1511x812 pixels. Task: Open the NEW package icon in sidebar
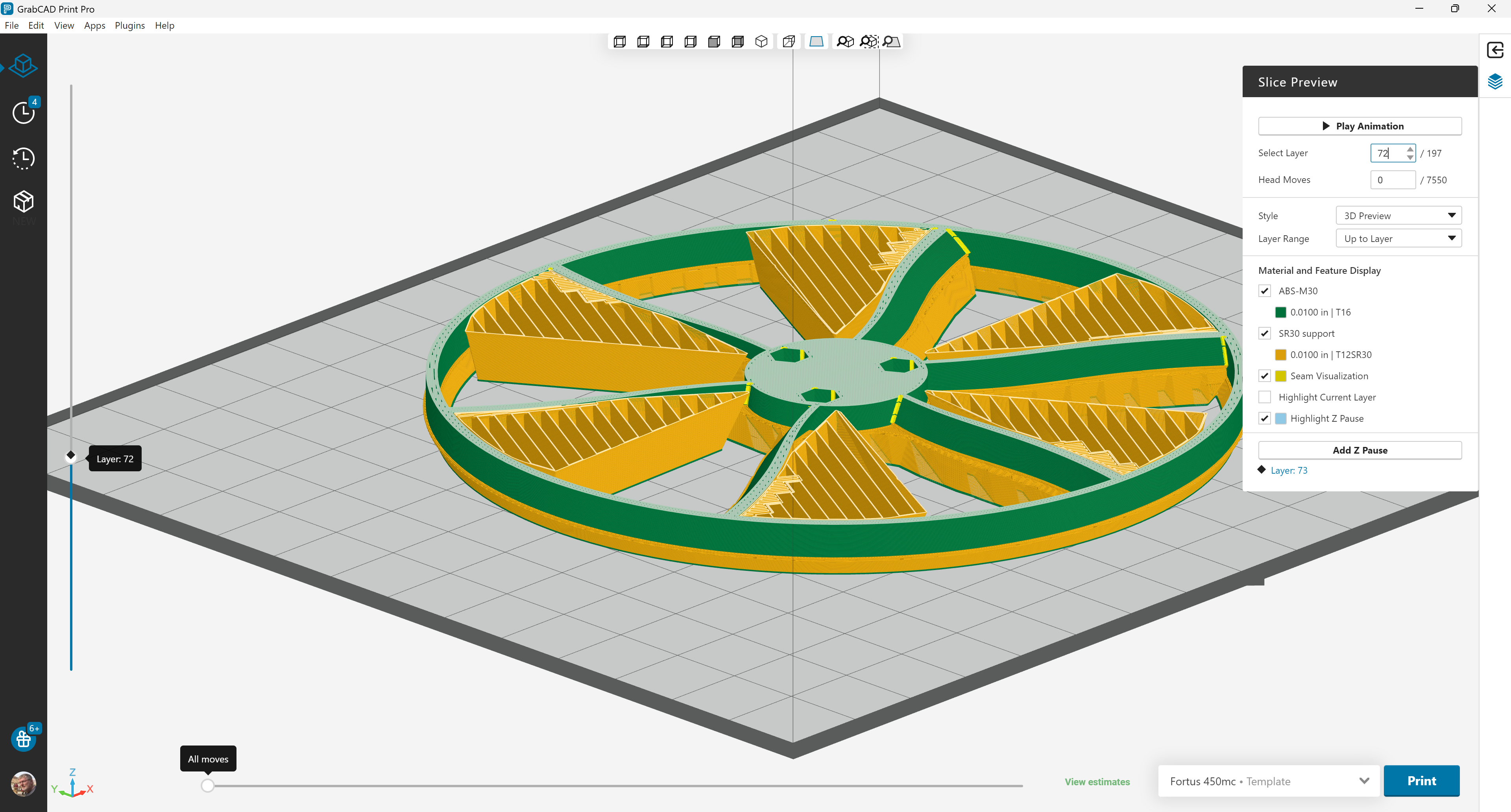[x=24, y=202]
